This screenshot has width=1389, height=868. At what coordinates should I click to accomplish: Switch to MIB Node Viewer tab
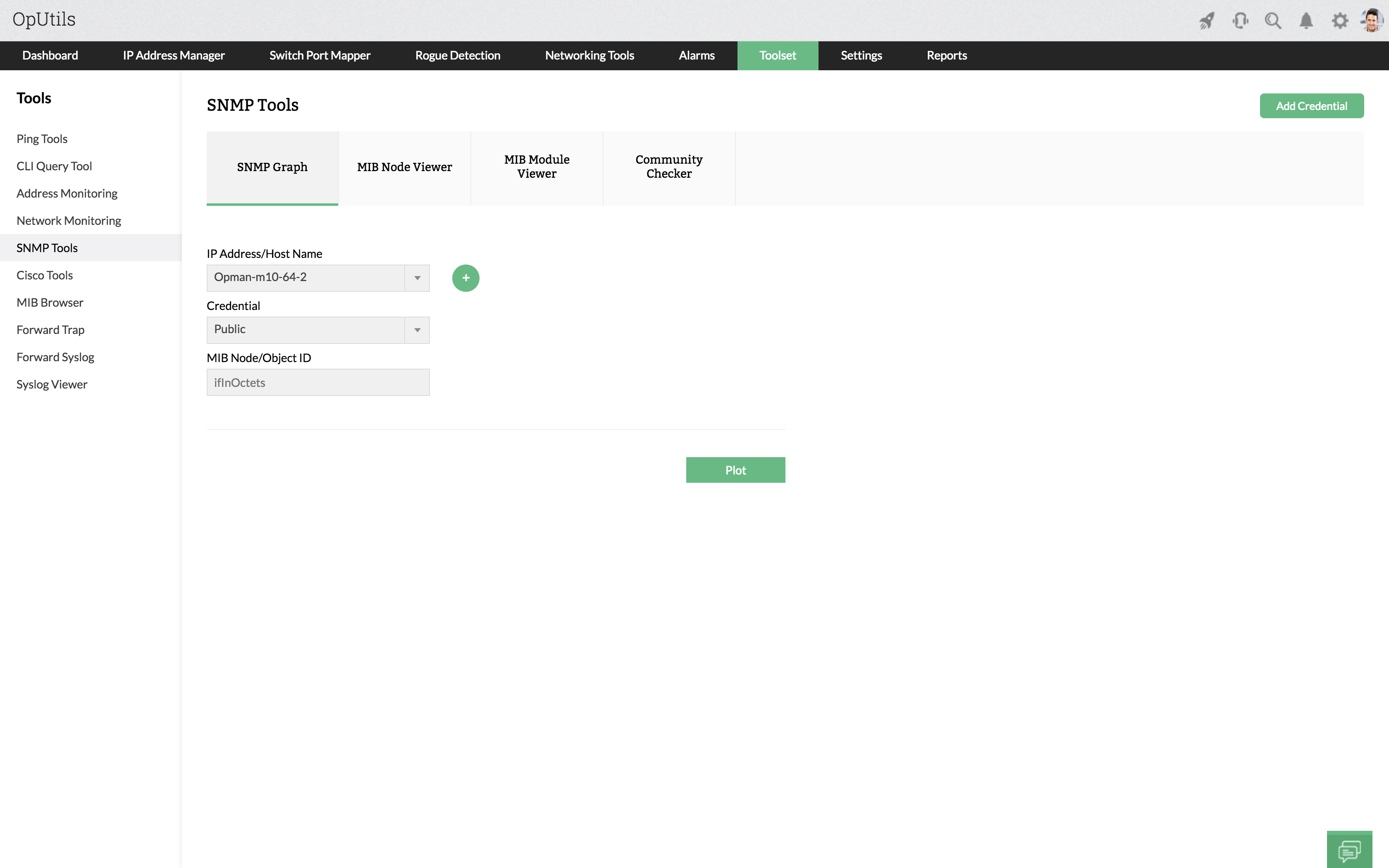coord(403,167)
